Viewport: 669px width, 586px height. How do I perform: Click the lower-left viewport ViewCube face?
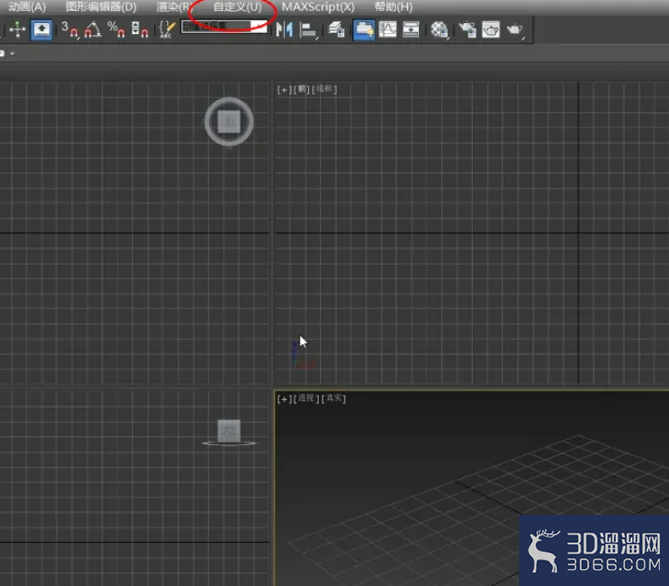229,431
